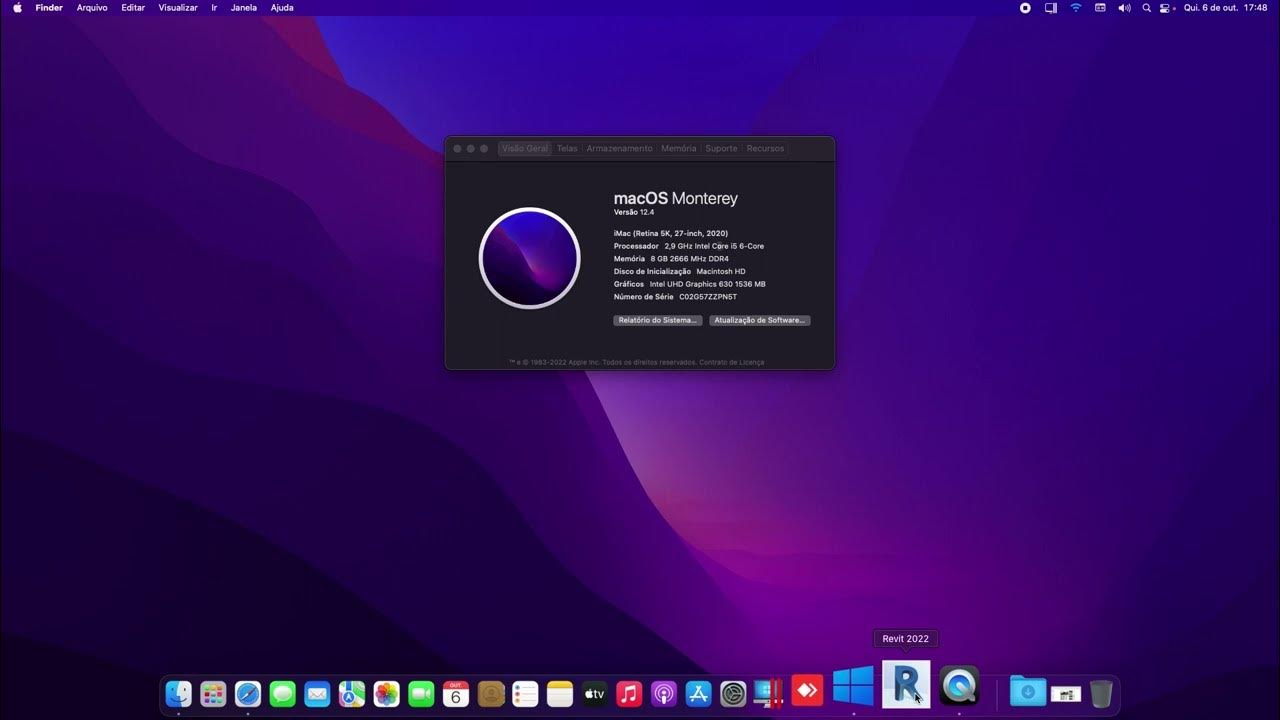Open the Ajuda menu
Image resolution: width=1280 pixels, height=720 pixels.
click(282, 7)
